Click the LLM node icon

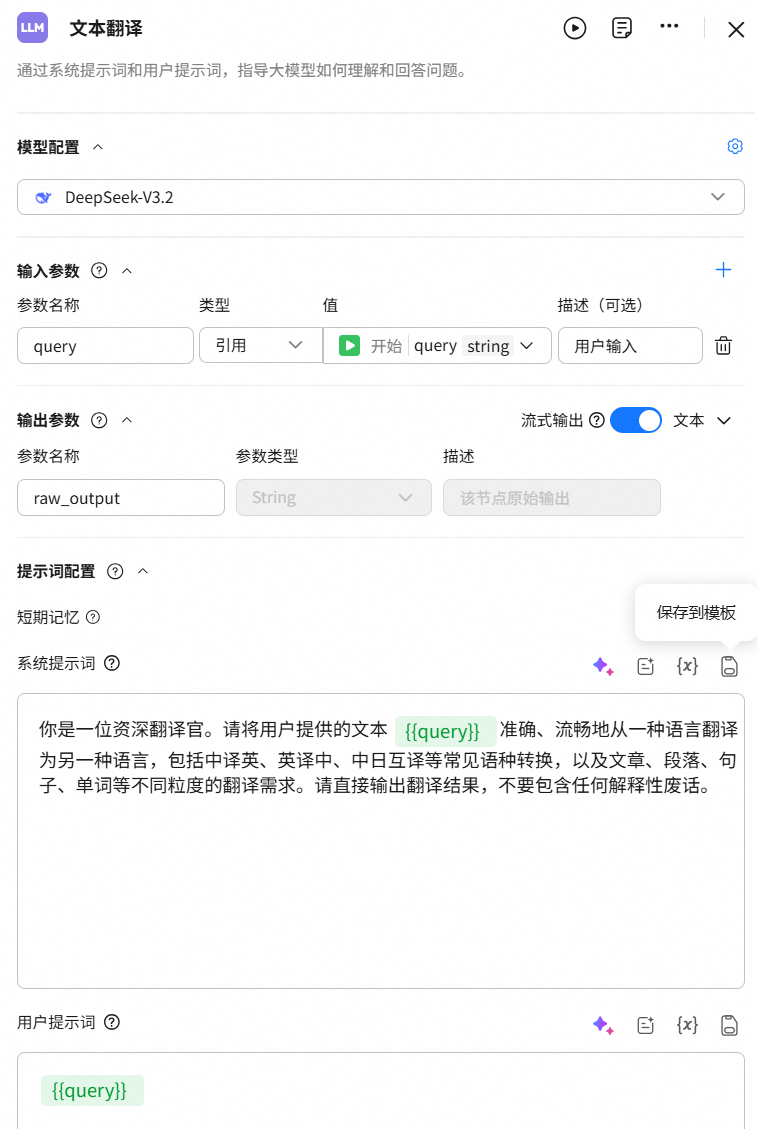click(x=32, y=28)
